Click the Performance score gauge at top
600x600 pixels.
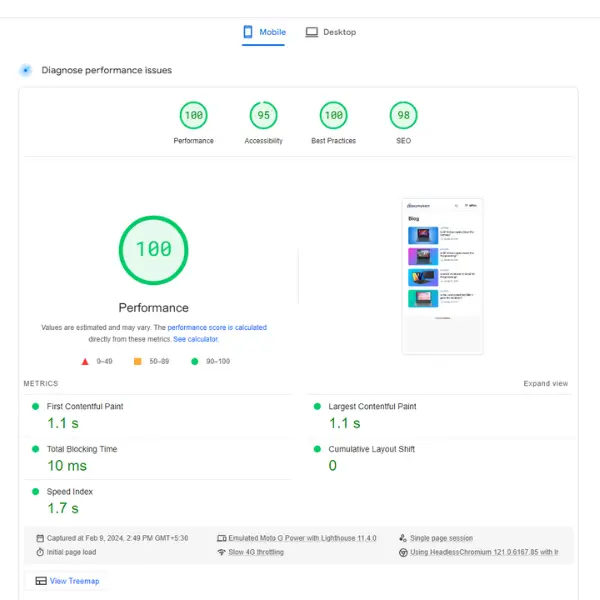tap(193, 116)
